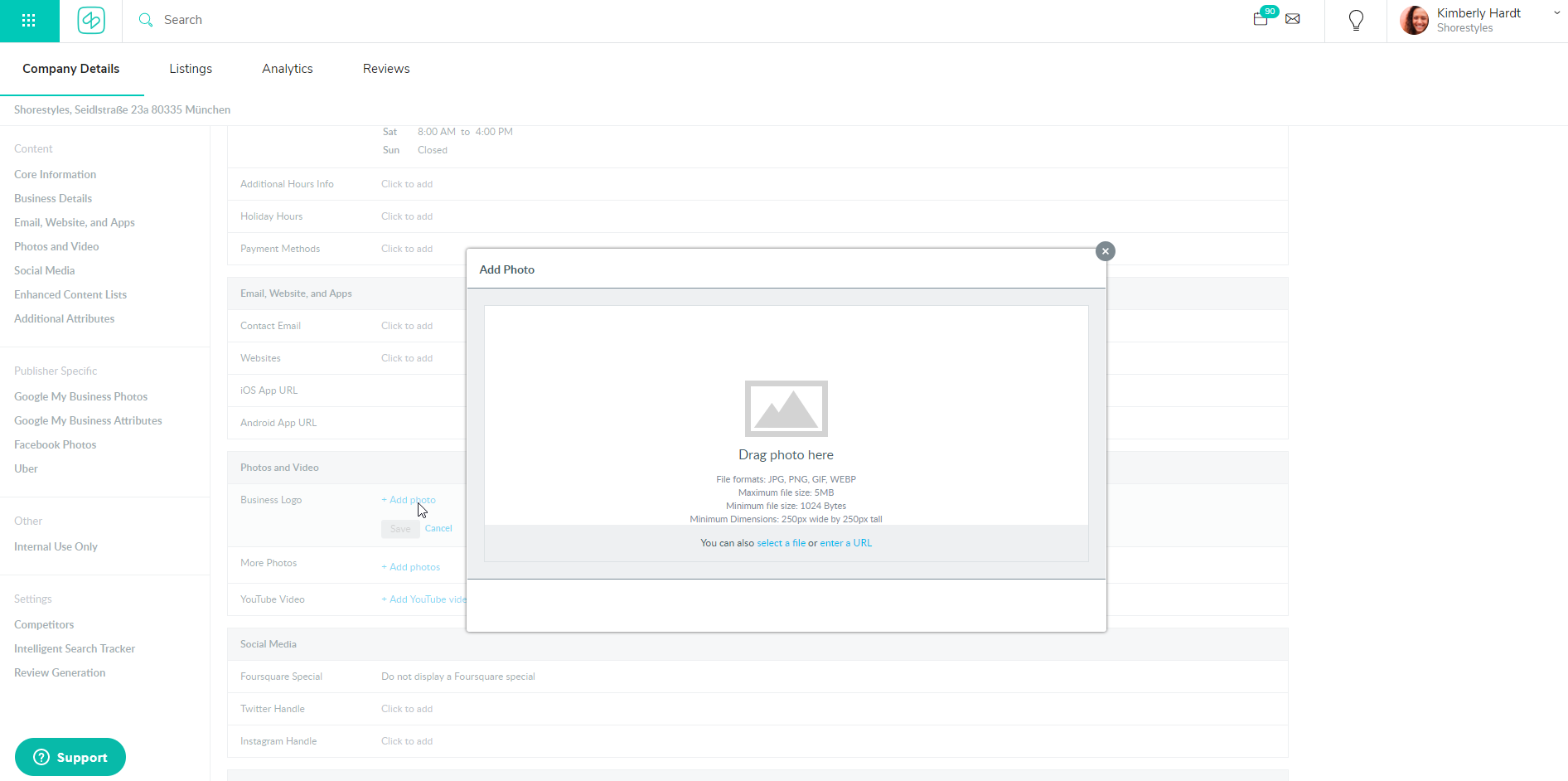1568x781 pixels.
Task: Click the disabled Save button
Action: pos(400,529)
